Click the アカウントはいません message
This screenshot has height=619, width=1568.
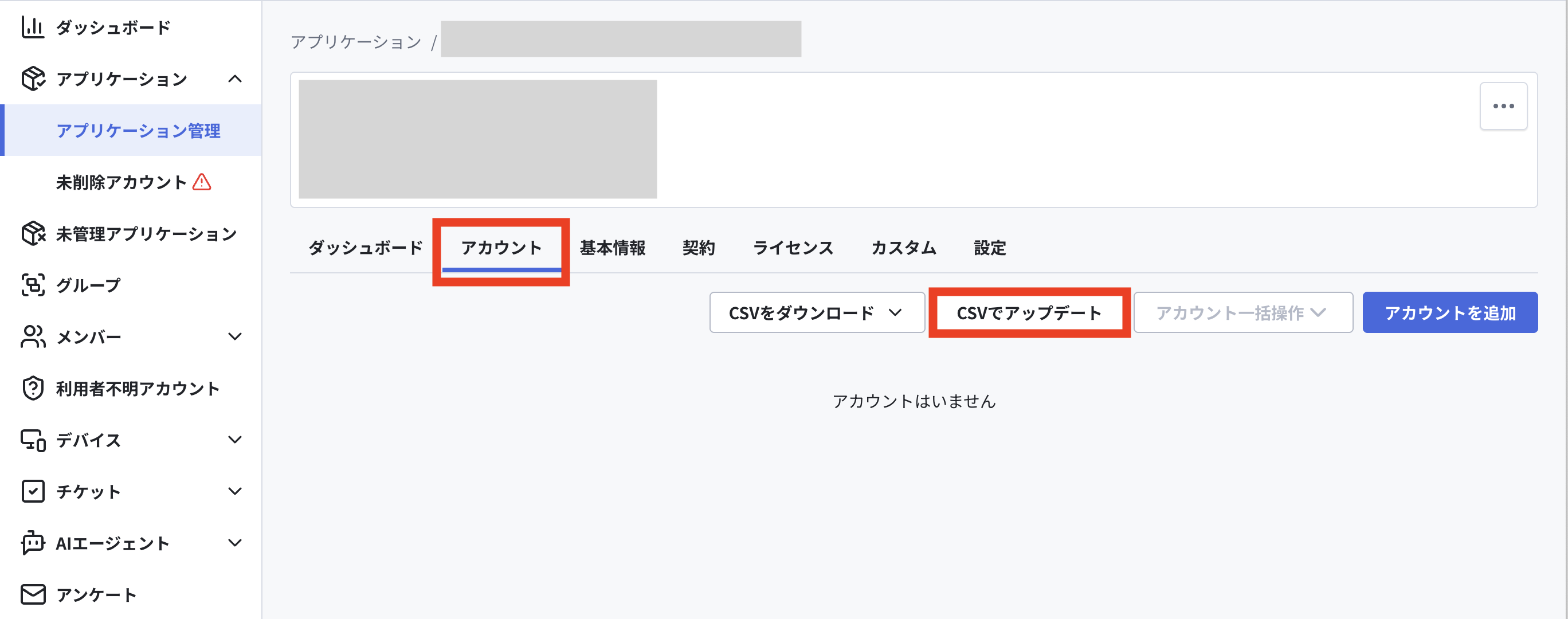tap(914, 401)
